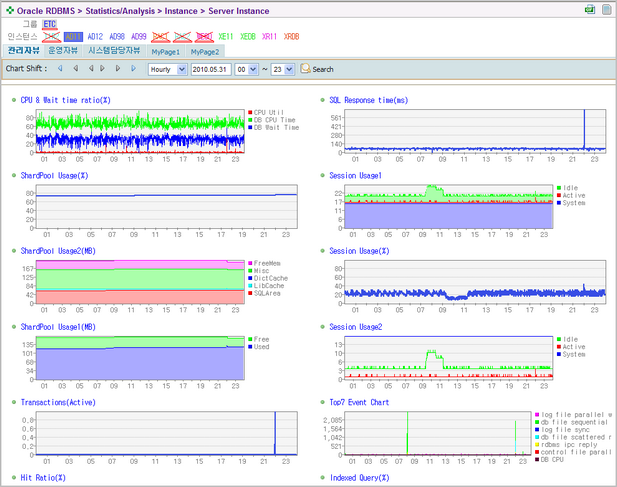The width and height of the screenshot is (617, 487).
Task: Click the Session Usage1 chart title
Action: [355, 176]
